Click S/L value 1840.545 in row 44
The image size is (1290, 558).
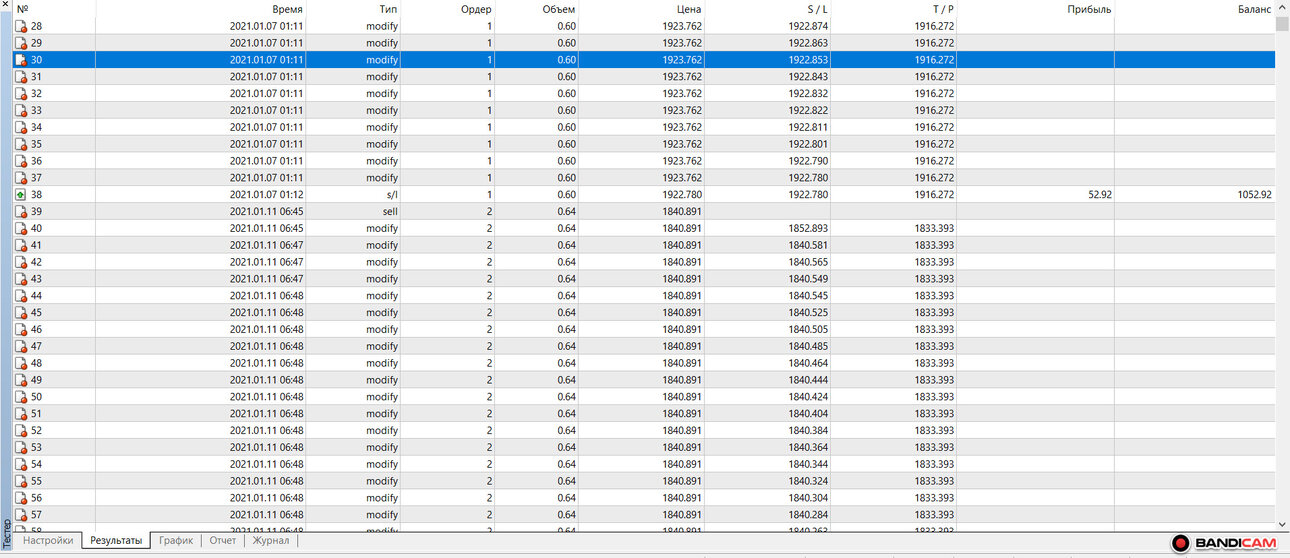pyautogui.click(x=808, y=296)
